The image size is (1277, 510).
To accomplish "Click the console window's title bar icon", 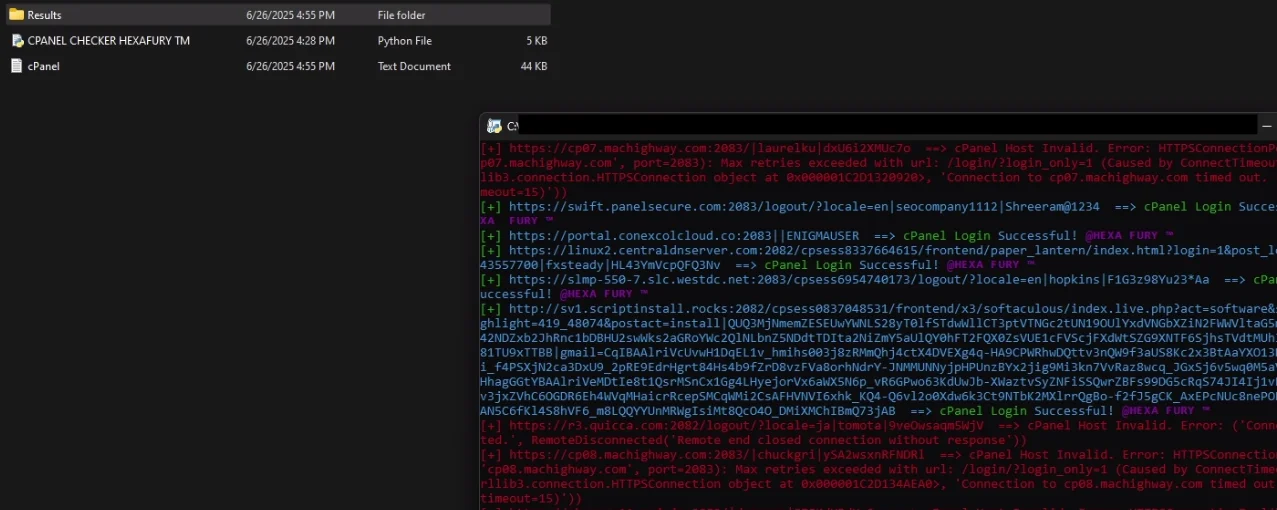I will point(494,126).
